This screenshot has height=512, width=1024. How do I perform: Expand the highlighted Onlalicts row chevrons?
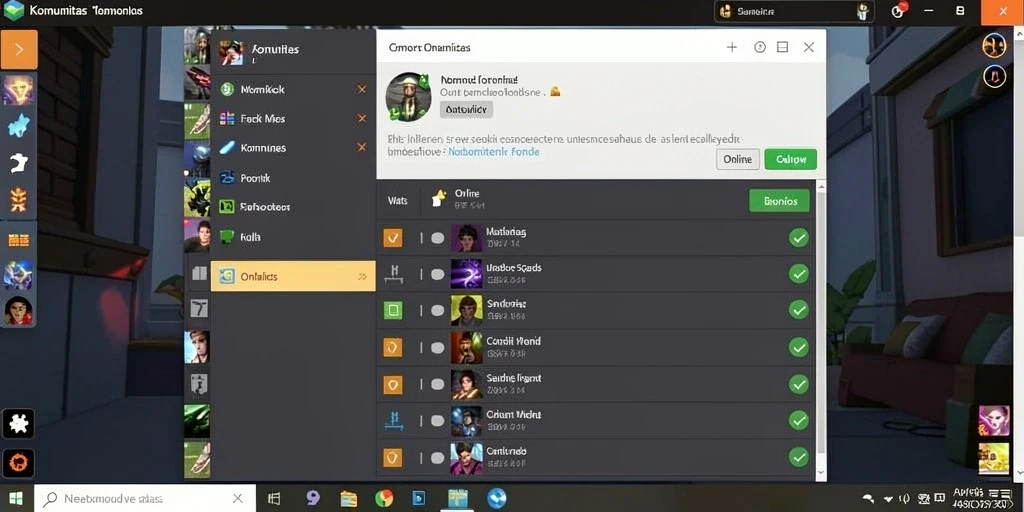362,276
